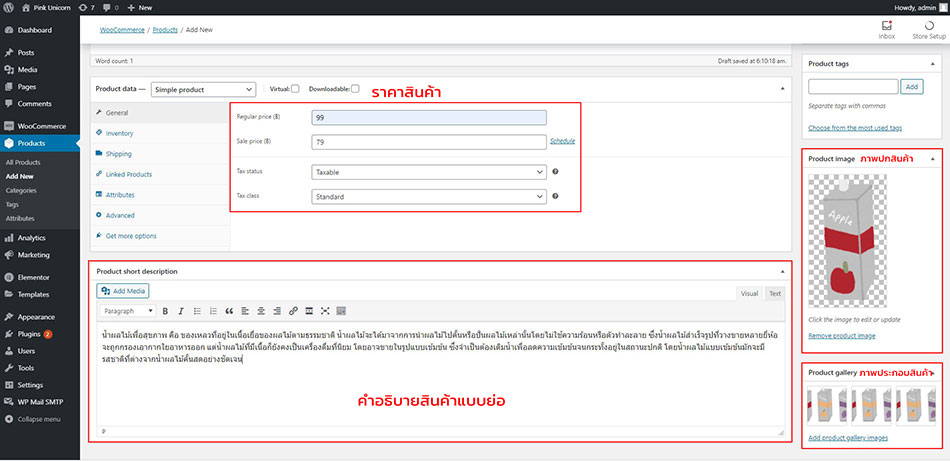Open the Tax status dropdown
Image resolution: width=950 pixels, height=461 pixels.
coord(429,172)
